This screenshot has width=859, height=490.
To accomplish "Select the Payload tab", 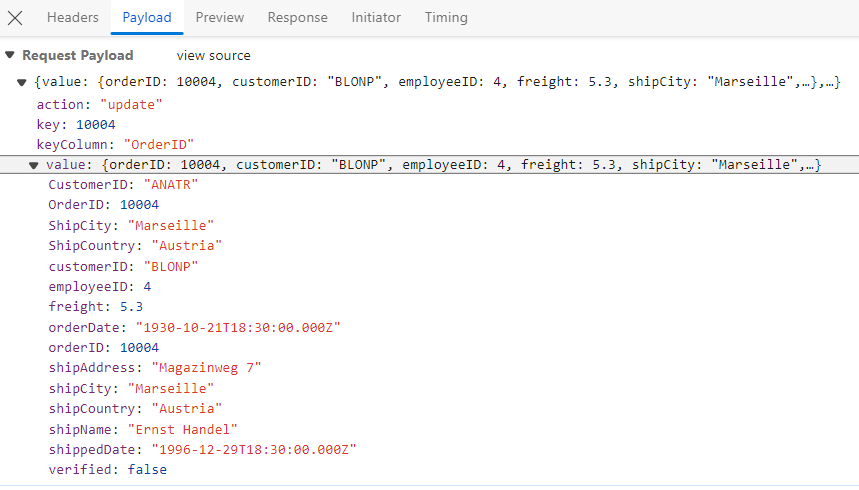I will click(x=147, y=18).
